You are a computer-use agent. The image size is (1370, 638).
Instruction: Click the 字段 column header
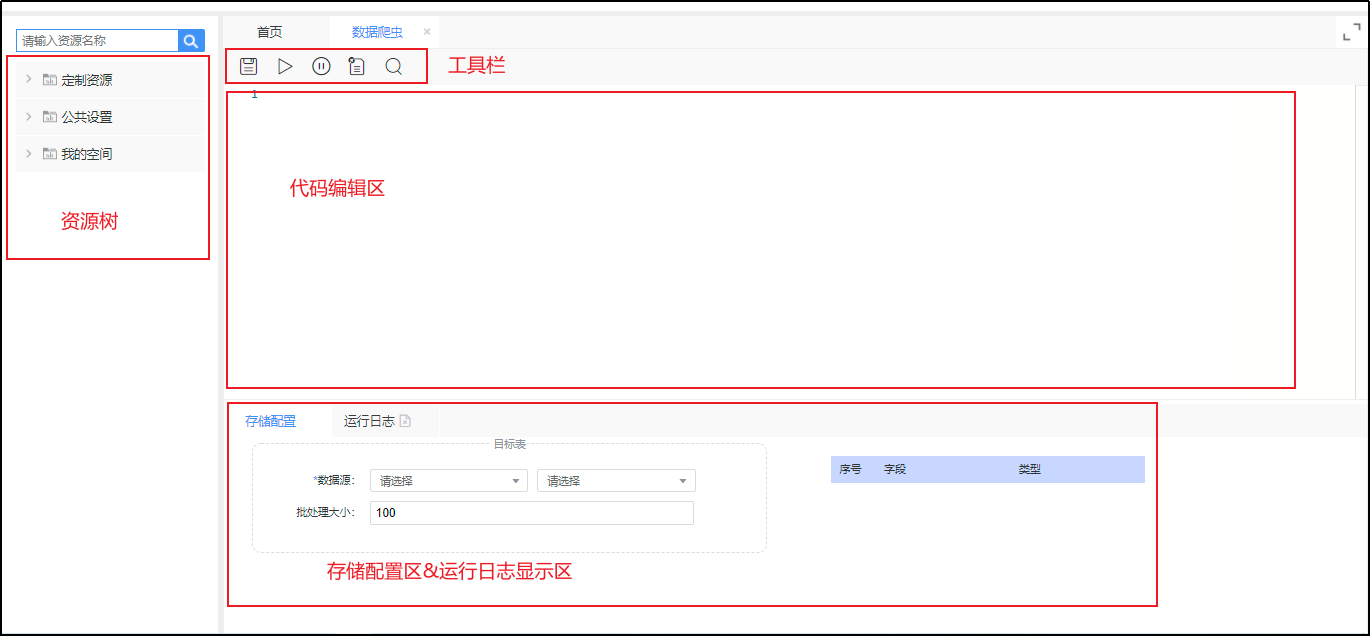895,469
